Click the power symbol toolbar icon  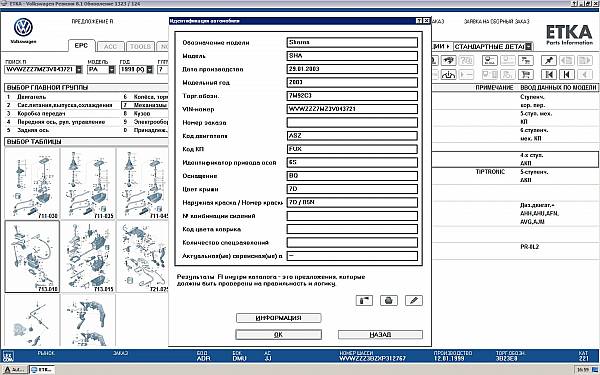[x=448, y=74]
